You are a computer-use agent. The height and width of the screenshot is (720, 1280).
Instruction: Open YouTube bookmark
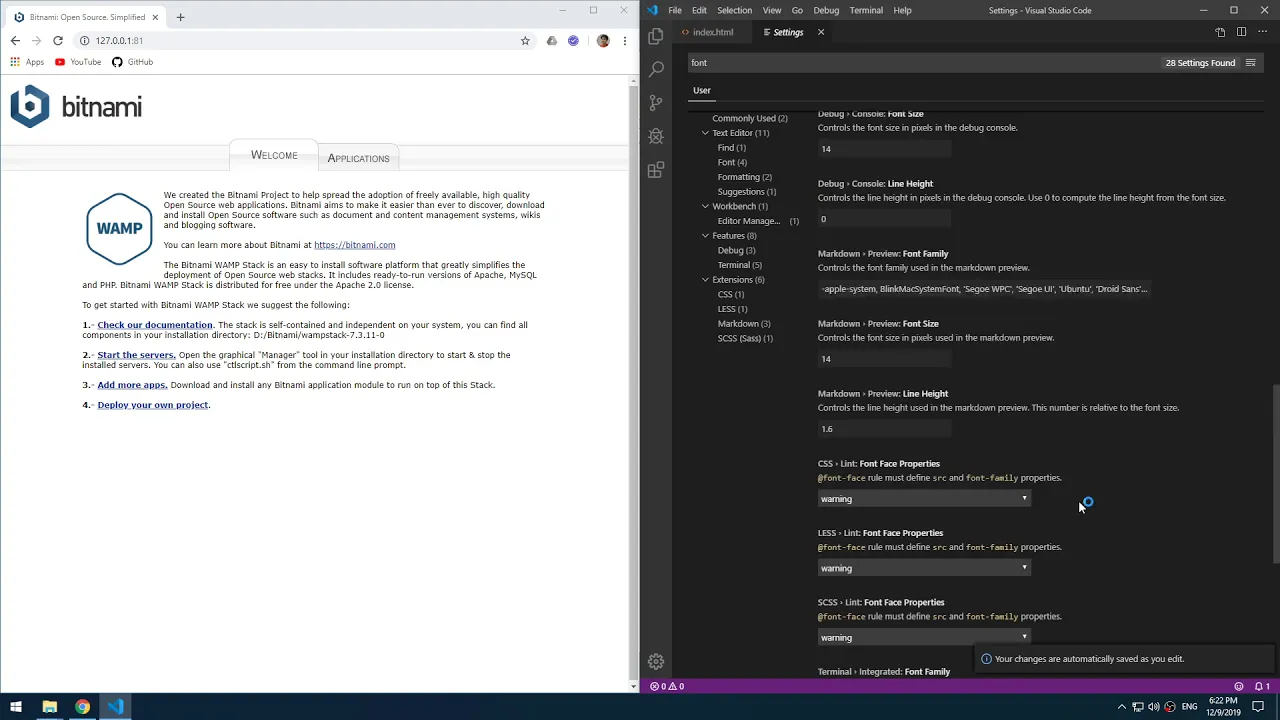point(78,62)
